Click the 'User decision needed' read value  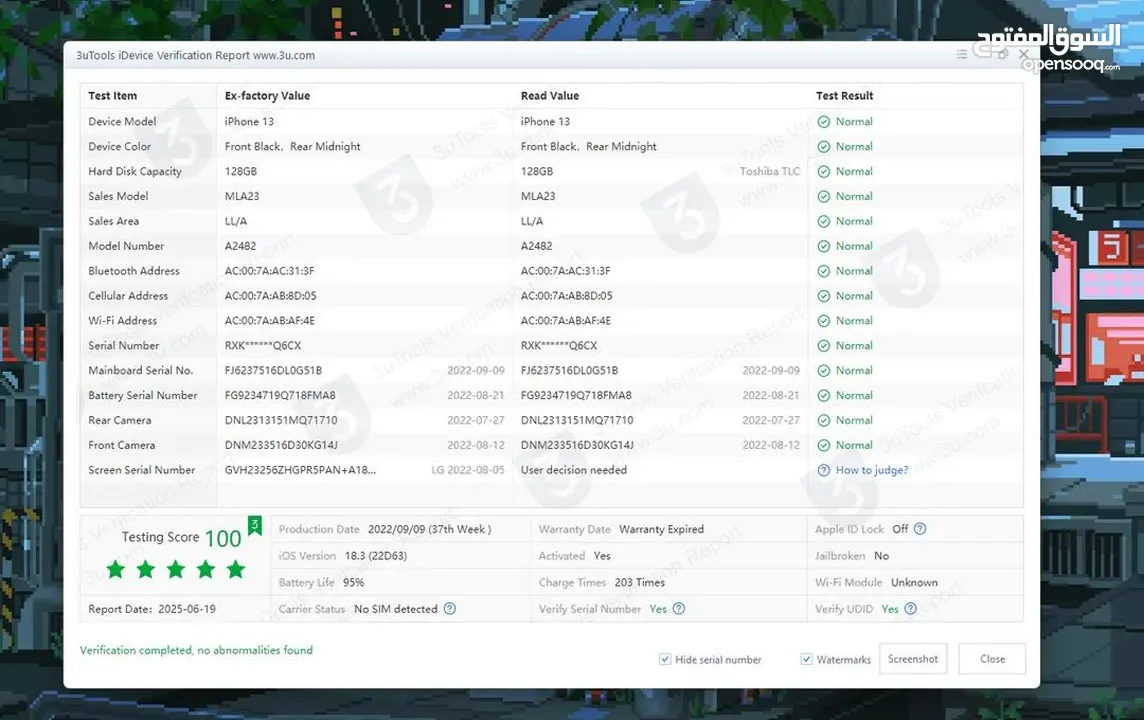click(573, 470)
